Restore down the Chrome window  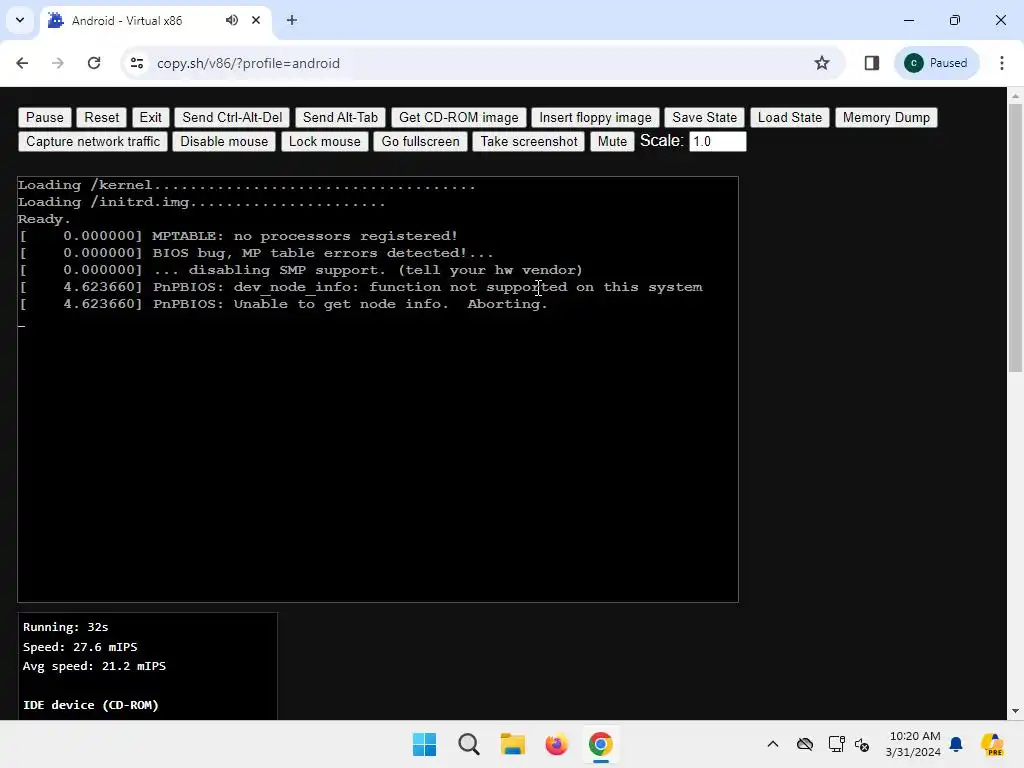pyautogui.click(x=955, y=20)
